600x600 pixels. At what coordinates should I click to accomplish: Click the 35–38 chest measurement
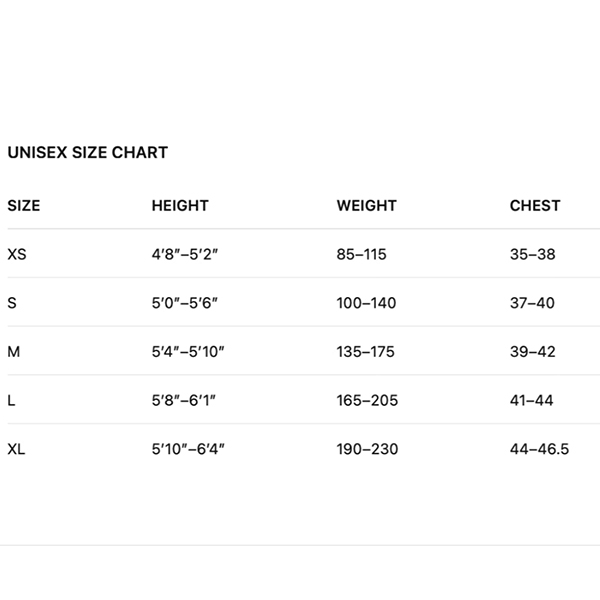point(532,255)
